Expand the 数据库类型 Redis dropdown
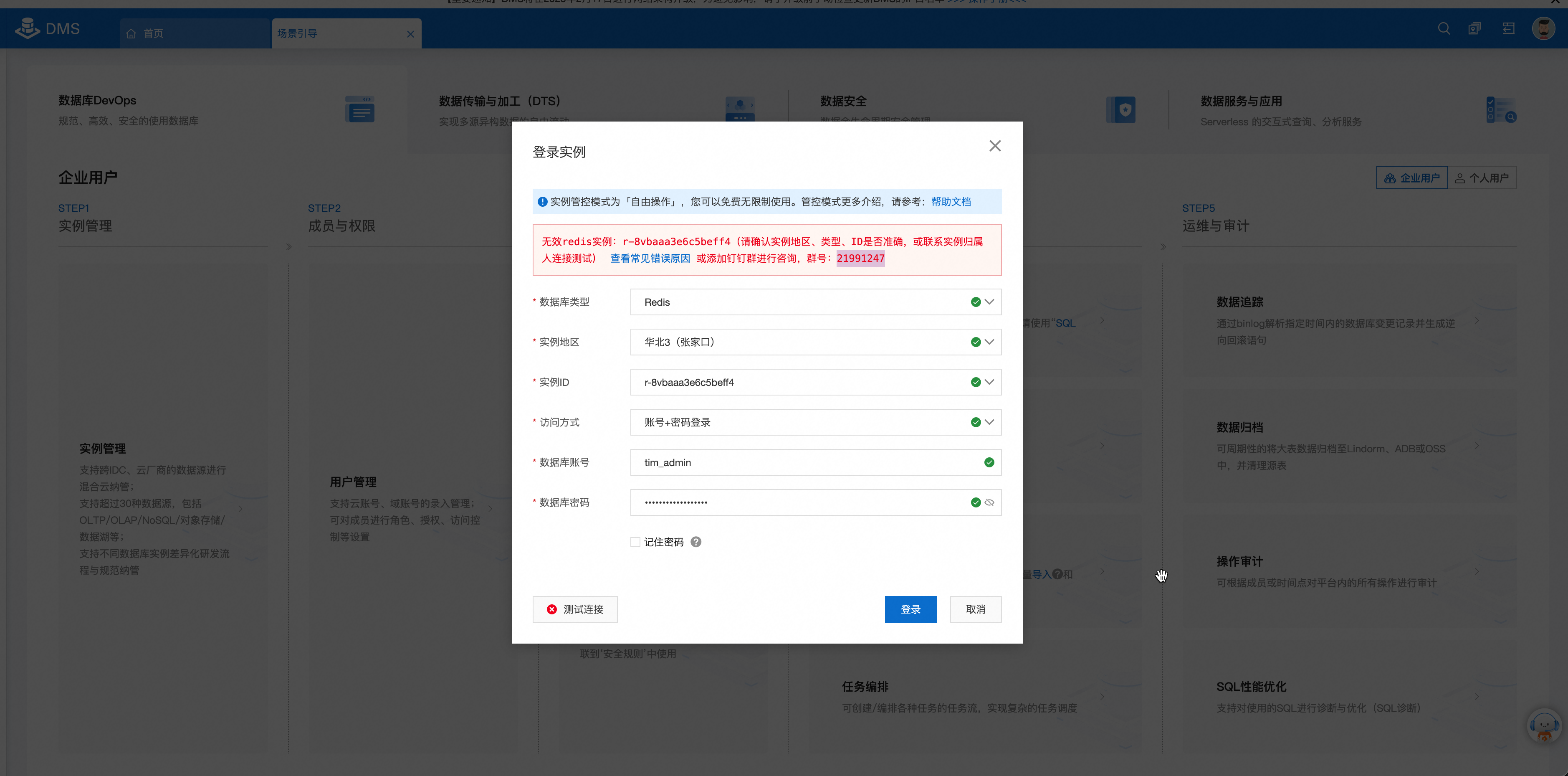The height and width of the screenshot is (776, 1568). [989, 302]
